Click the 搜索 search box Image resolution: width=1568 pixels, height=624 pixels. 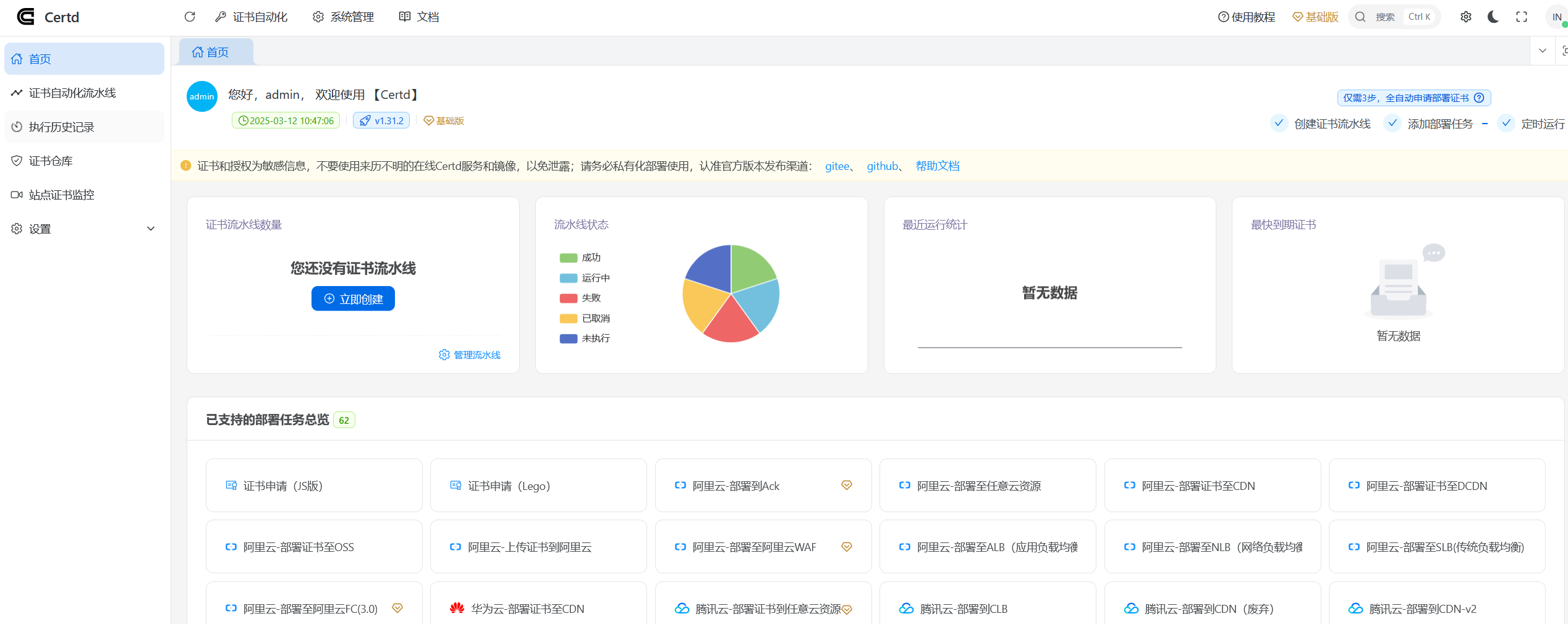(x=1394, y=17)
